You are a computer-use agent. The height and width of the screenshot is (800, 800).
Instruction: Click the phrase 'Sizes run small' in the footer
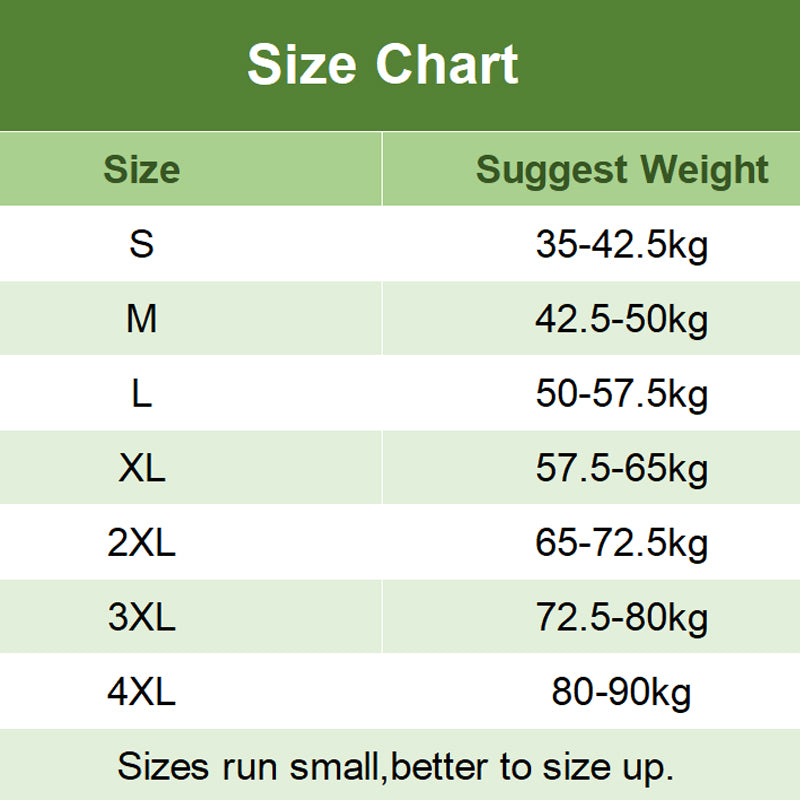[252, 767]
